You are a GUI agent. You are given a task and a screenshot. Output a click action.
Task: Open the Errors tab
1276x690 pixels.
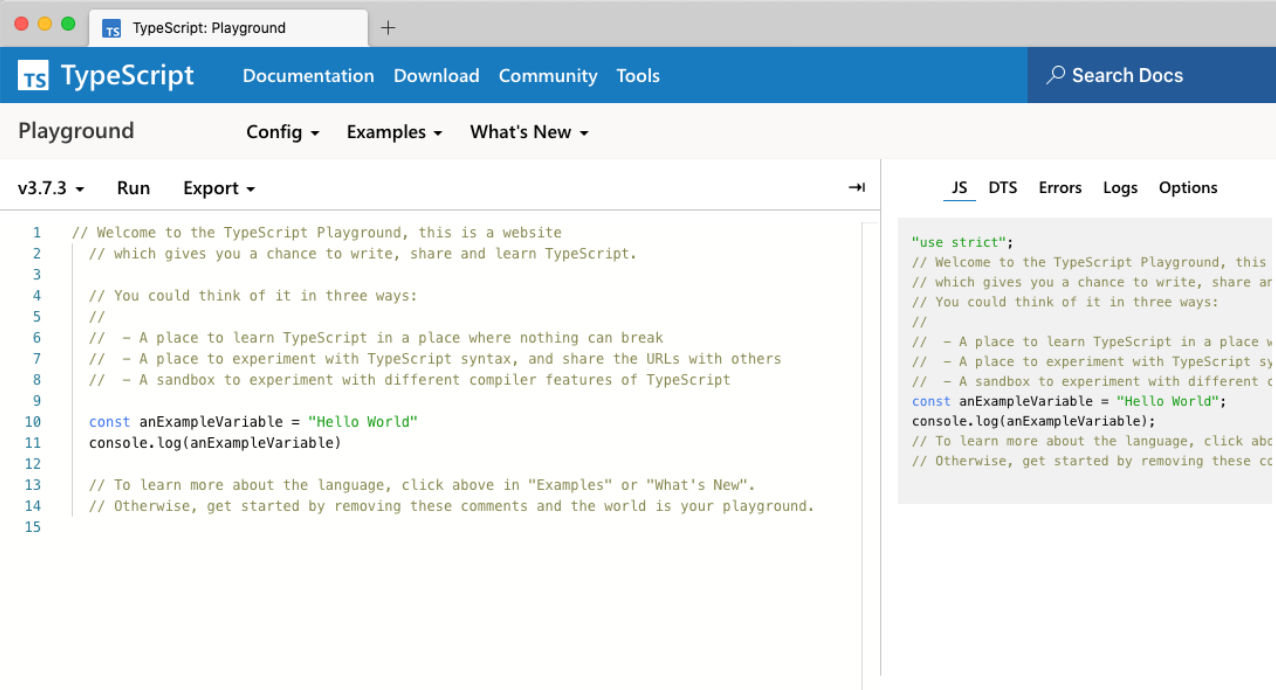(1060, 187)
